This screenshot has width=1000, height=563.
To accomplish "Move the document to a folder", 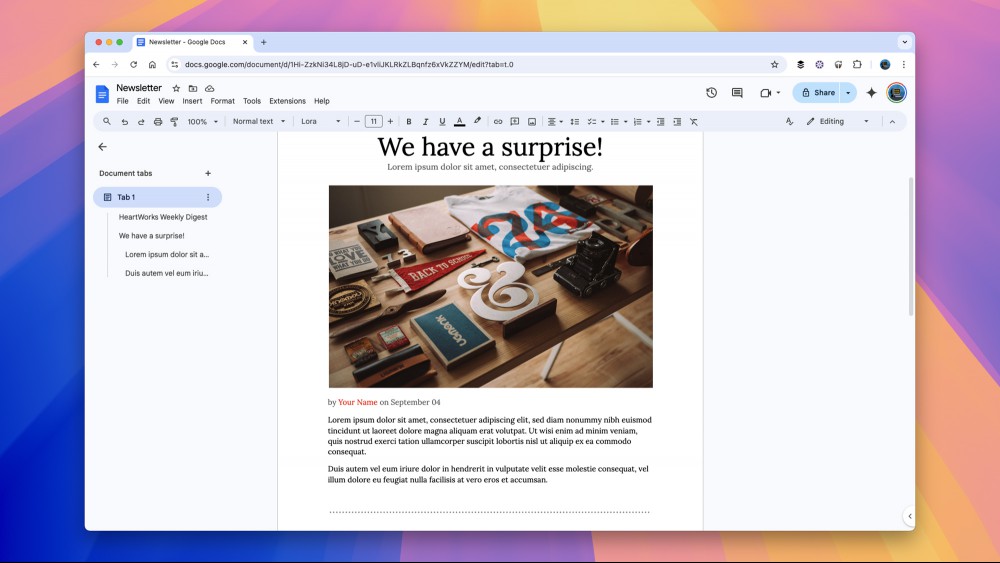I will [x=193, y=89].
